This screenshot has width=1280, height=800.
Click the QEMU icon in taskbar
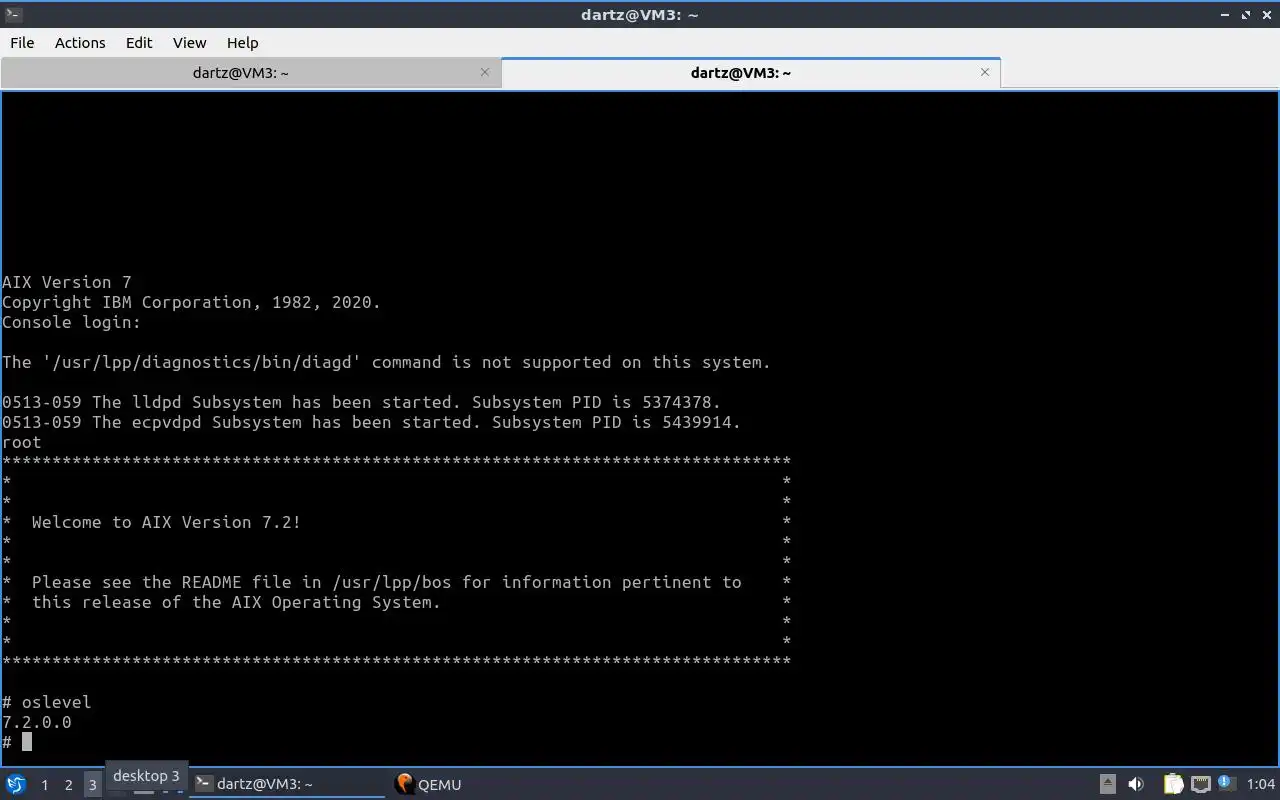404,784
